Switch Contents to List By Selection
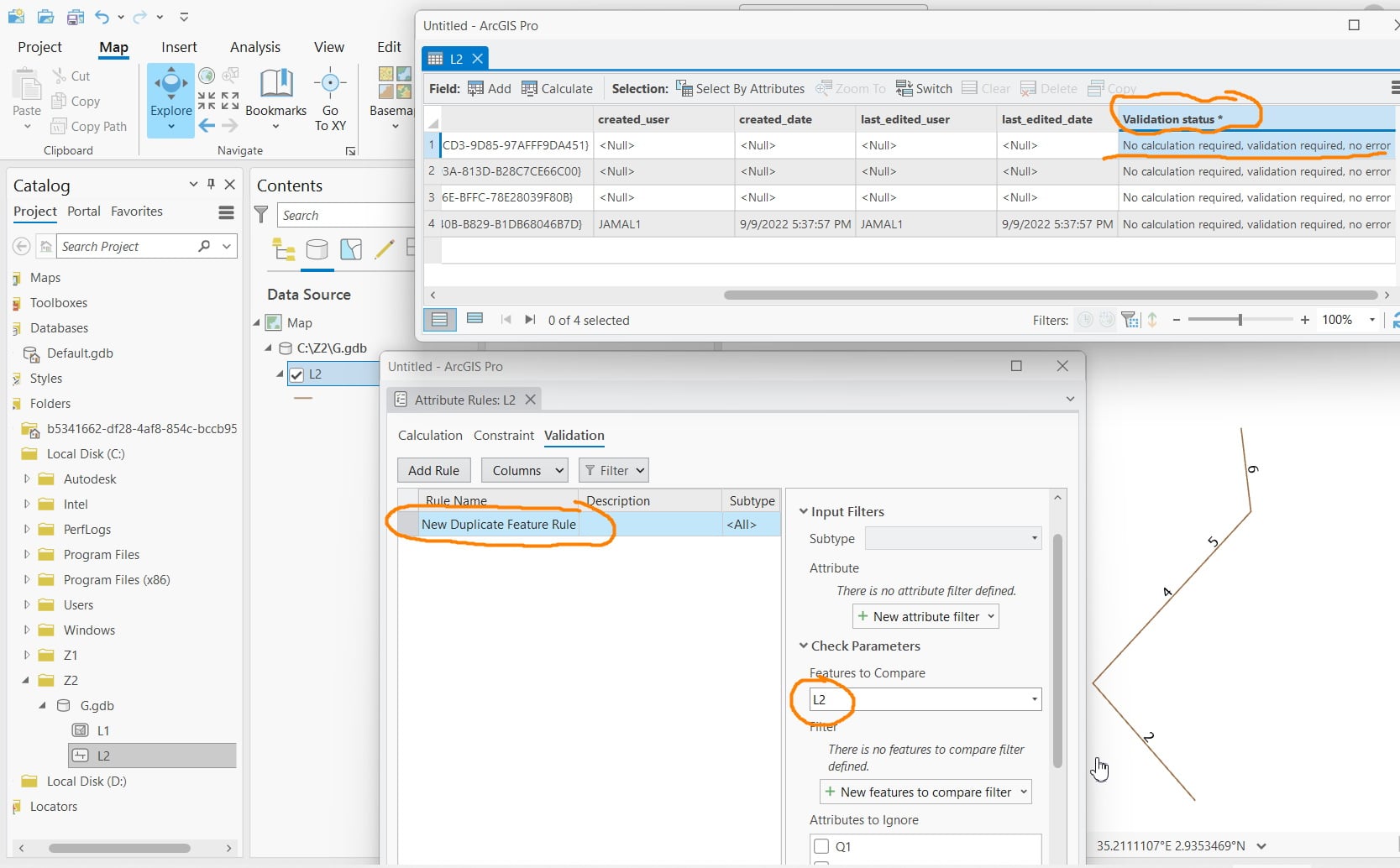Viewport: 1400px width, 868px height. point(351,249)
